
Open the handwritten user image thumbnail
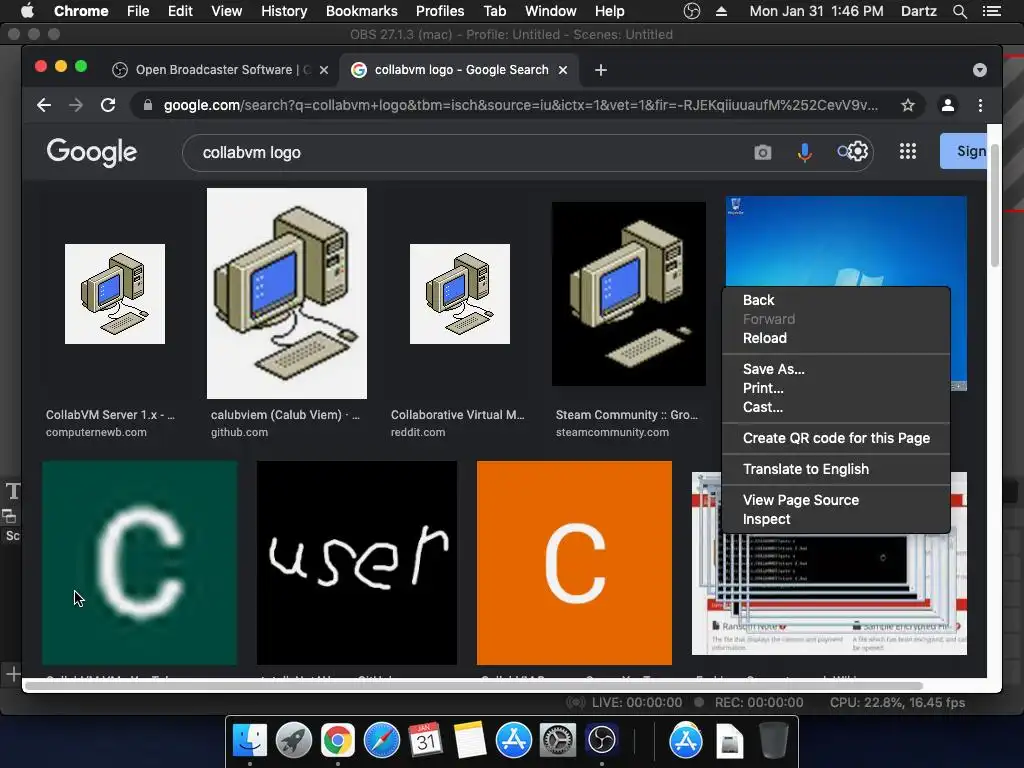point(357,563)
